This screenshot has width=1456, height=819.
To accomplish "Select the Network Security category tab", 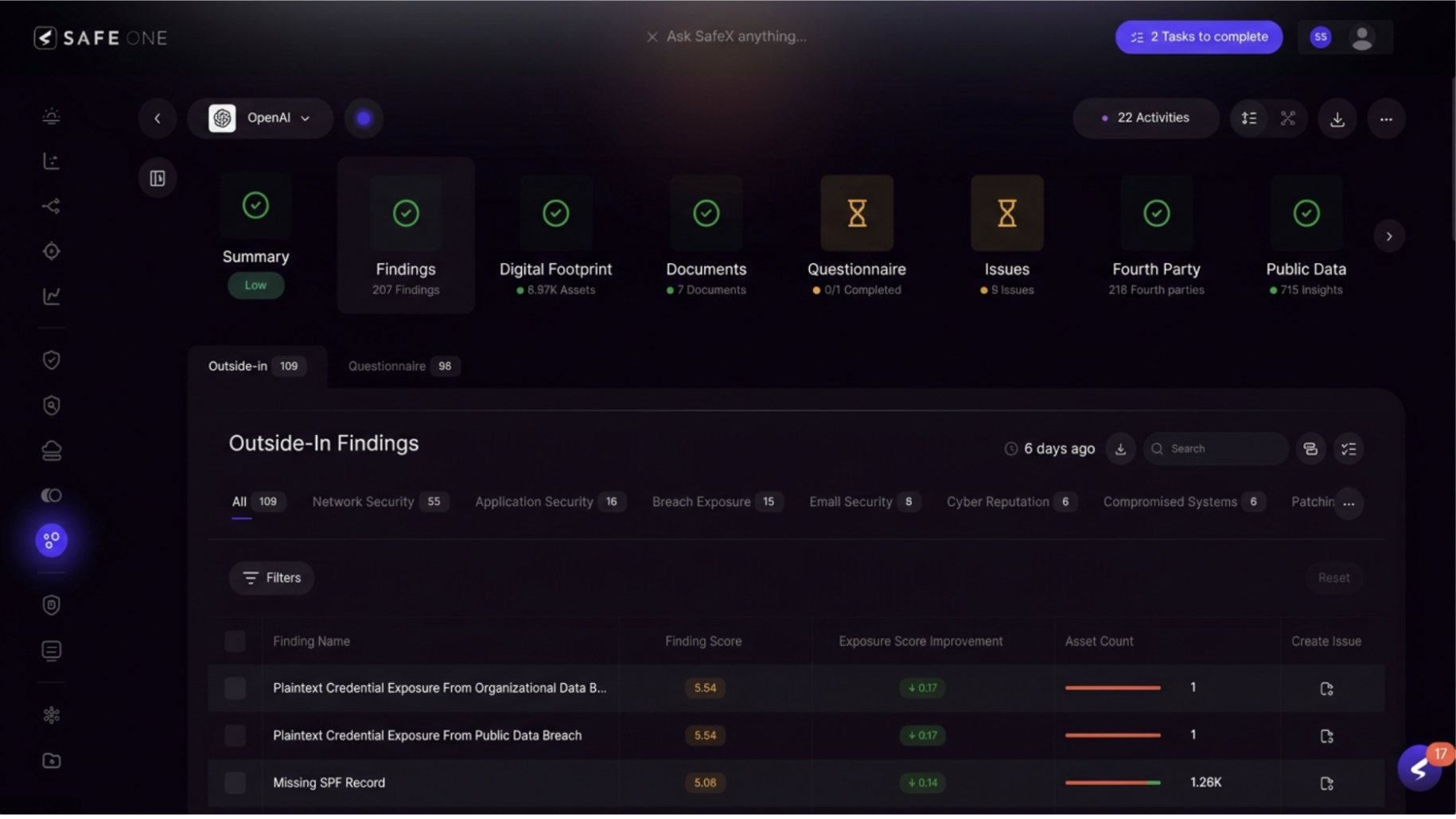I will tap(380, 503).
